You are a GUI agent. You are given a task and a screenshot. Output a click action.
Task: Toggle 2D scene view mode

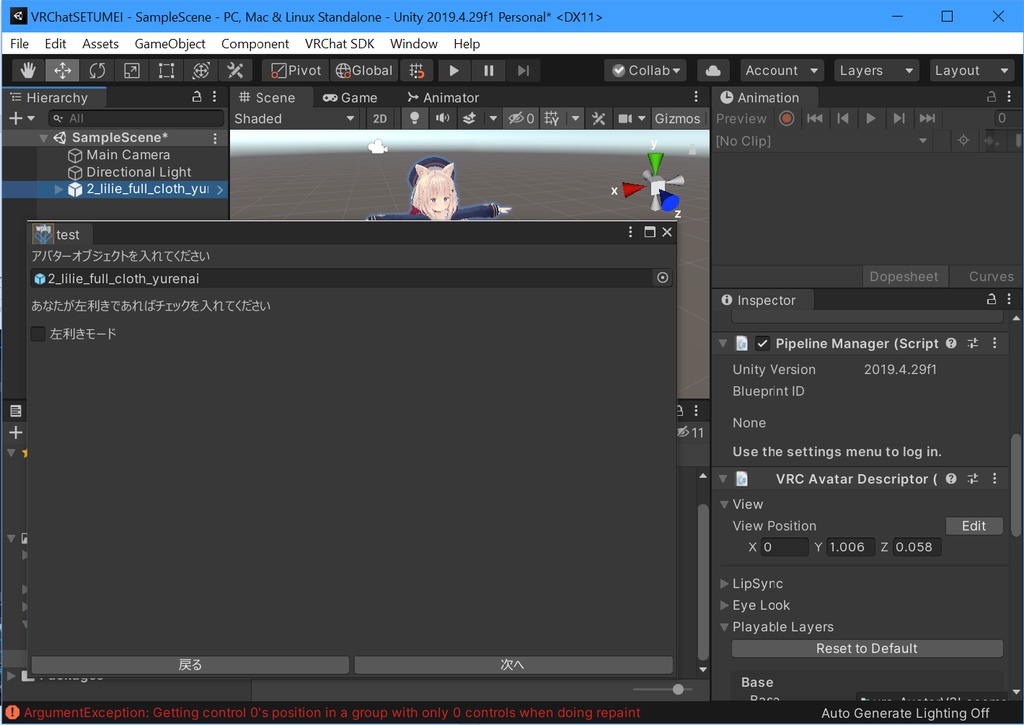[380, 118]
